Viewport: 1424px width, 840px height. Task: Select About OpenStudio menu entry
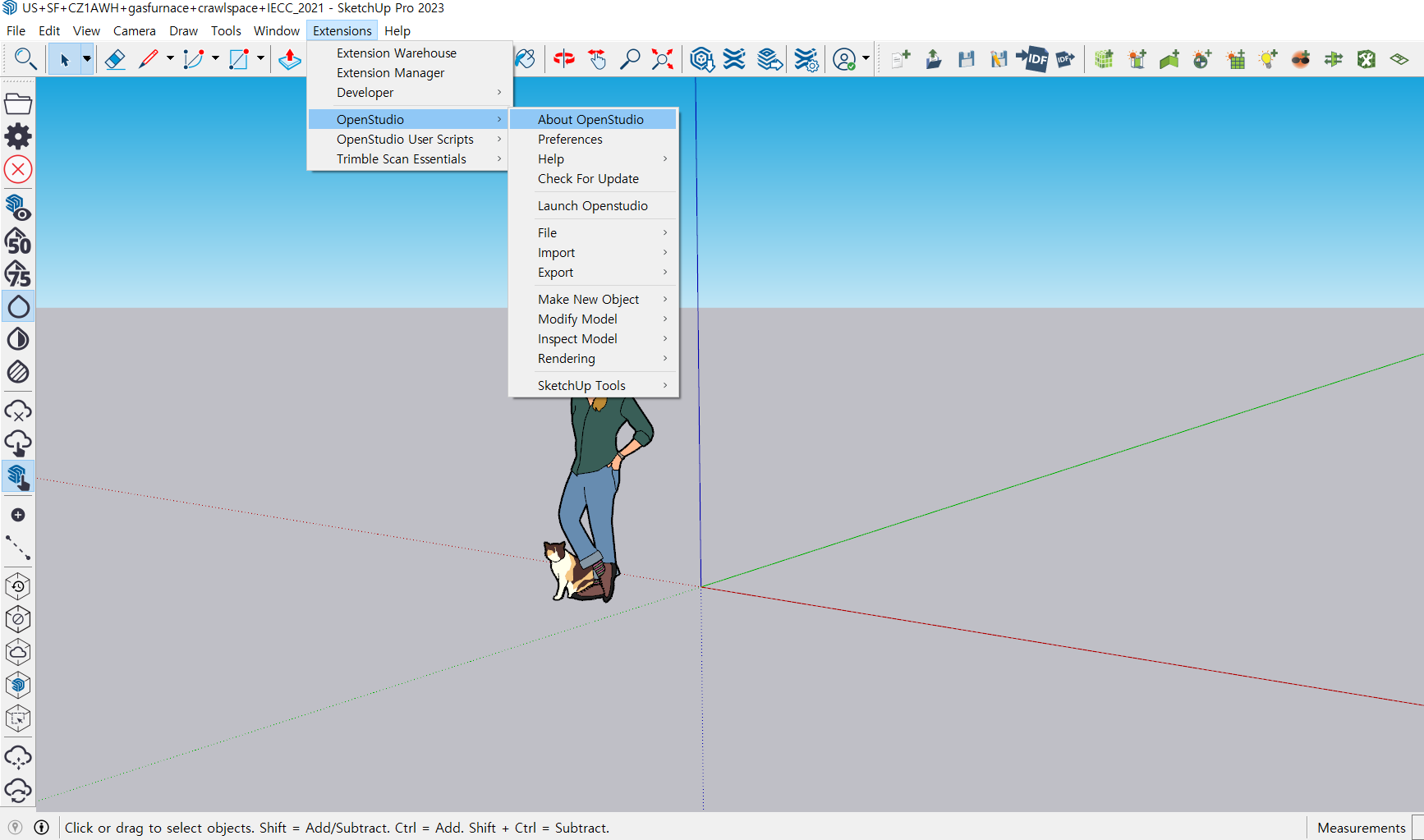(593, 120)
